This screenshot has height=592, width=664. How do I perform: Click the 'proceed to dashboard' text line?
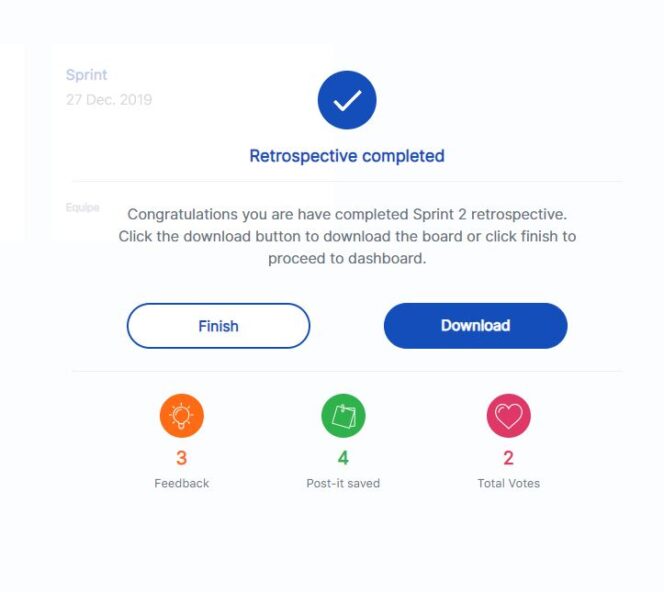(x=347, y=258)
